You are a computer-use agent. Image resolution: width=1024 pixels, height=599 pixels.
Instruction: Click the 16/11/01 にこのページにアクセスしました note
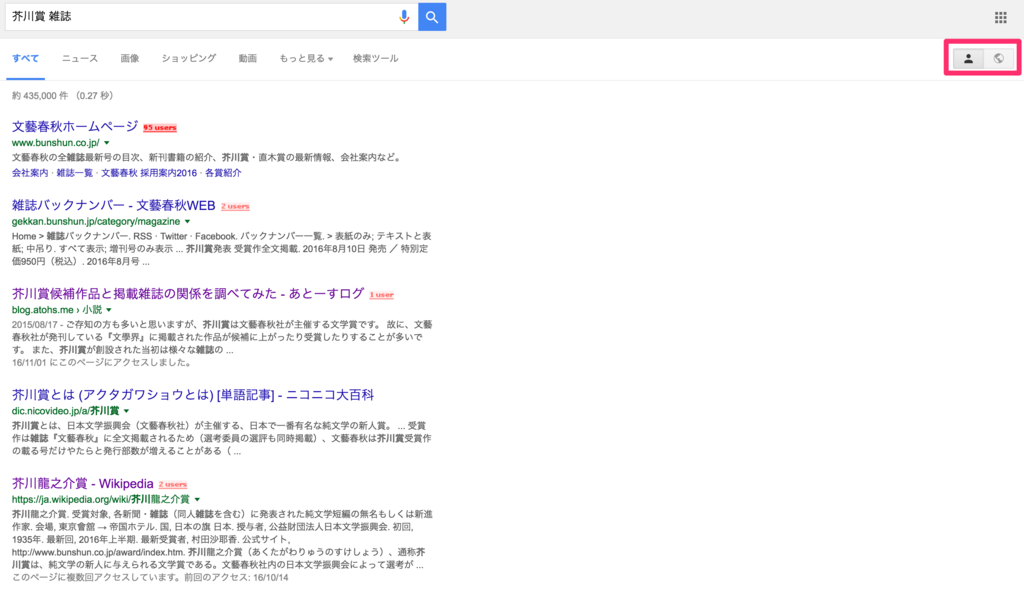click(101, 363)
